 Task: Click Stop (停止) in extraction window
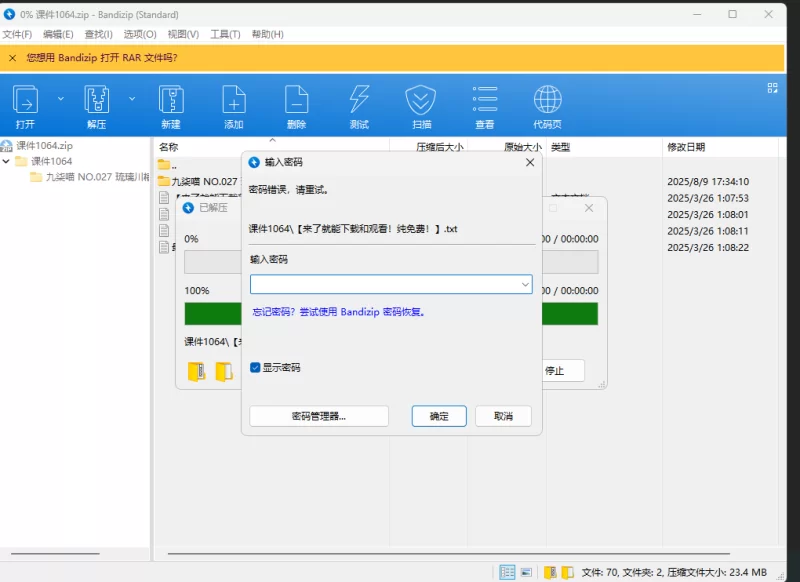click(563, 371)
